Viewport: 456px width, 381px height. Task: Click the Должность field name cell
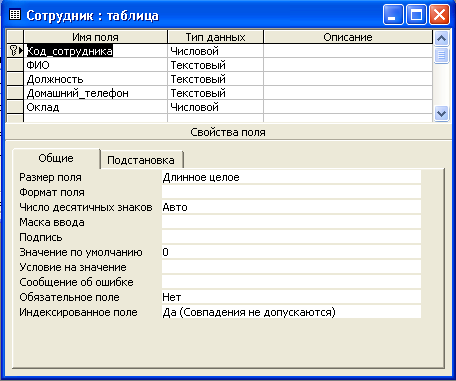pyautogui.click(x=96, y=79)
